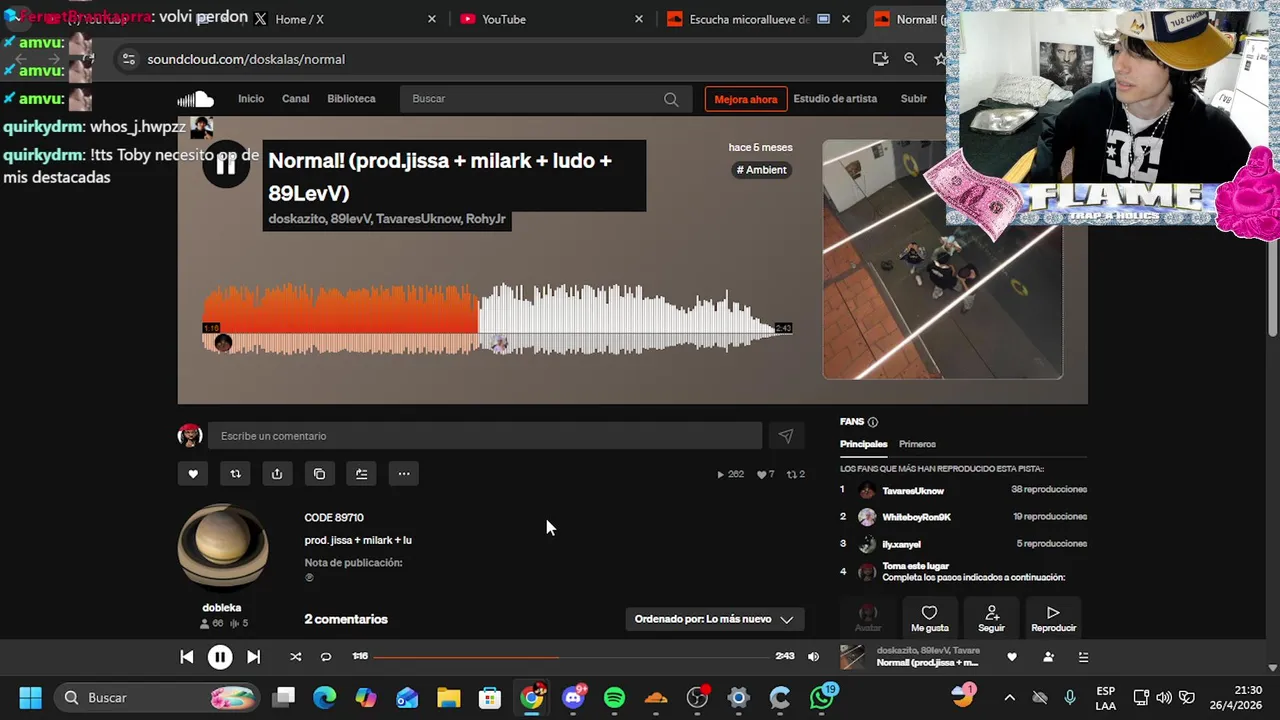The width and height of the screenshot is (1280, 720).
Task: Share the track using the share icon
Action: (277, 474)
